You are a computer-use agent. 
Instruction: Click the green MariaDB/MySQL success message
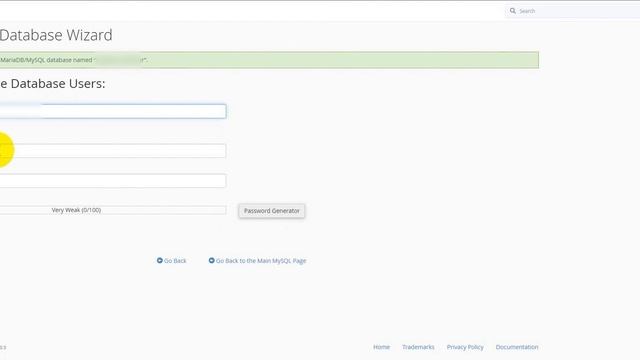click(x=269, y=60)
